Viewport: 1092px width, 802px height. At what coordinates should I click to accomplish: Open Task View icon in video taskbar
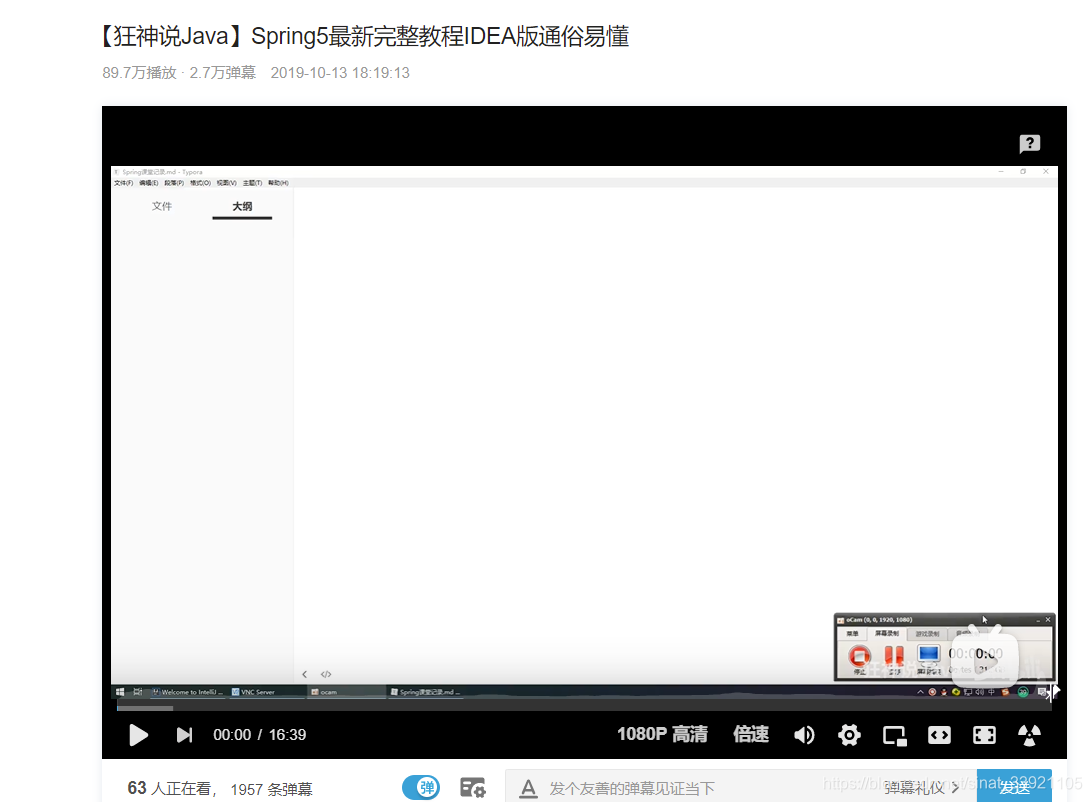tap(138, 692)
